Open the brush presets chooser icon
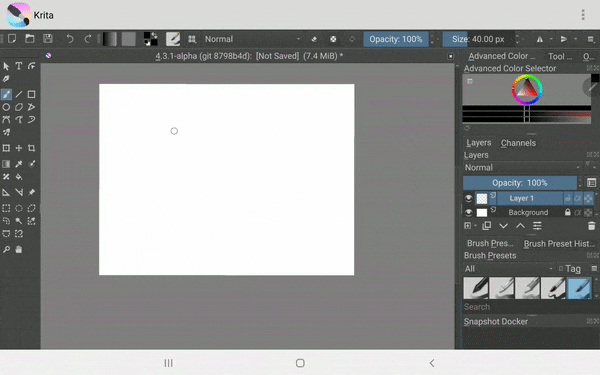This screenshot has height=375, width=600. click(192, 39)
